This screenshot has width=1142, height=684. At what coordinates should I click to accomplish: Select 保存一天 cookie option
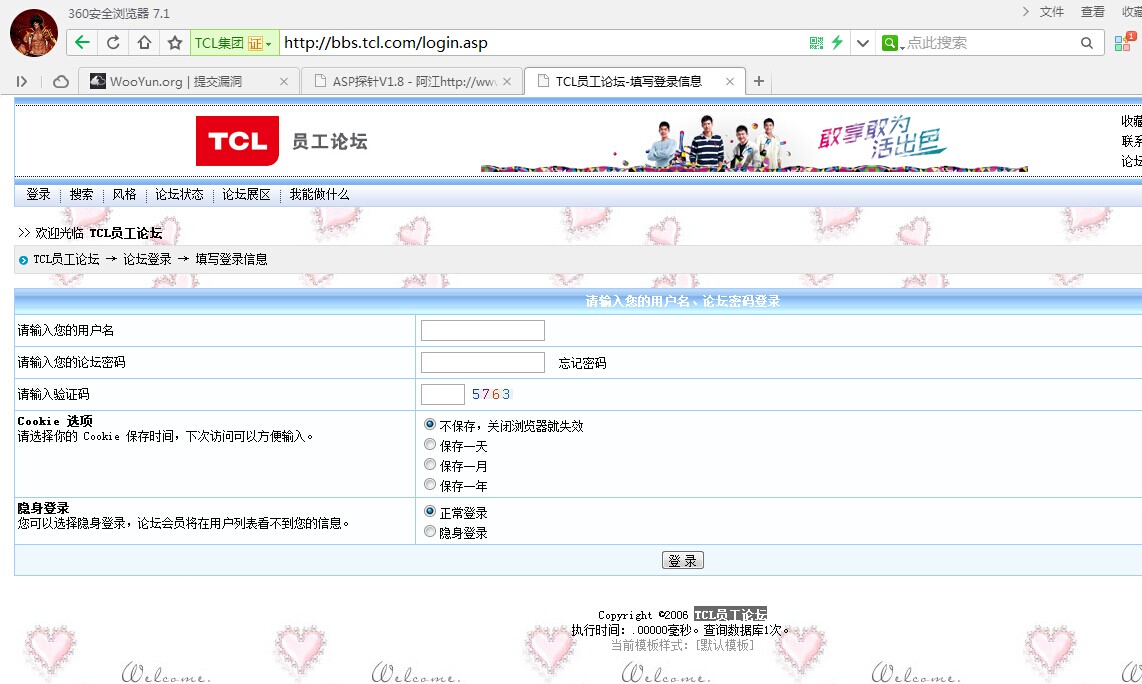[430, 444]
